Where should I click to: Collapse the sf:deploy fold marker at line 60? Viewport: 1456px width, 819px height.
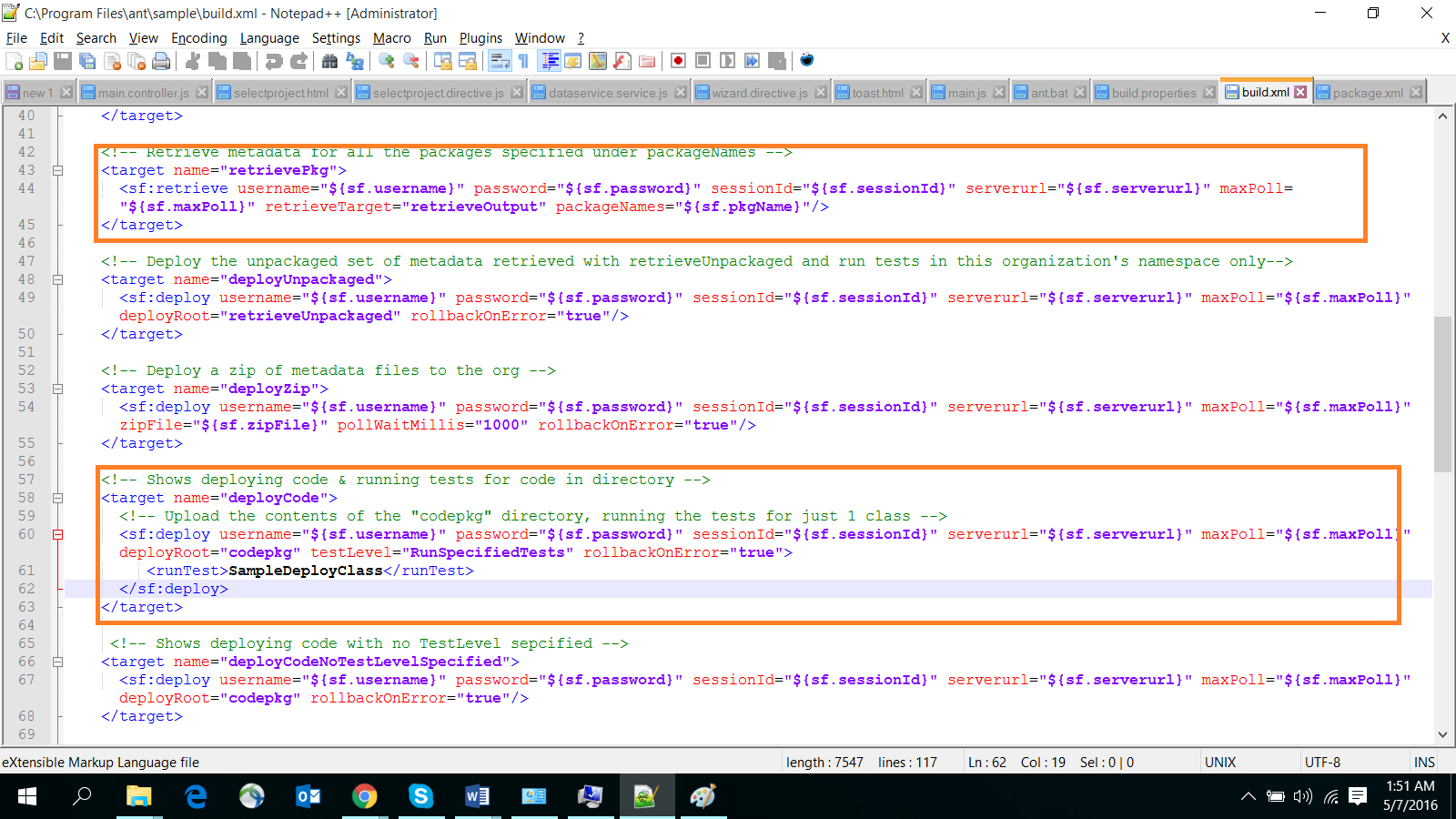(x=57, y=534)
